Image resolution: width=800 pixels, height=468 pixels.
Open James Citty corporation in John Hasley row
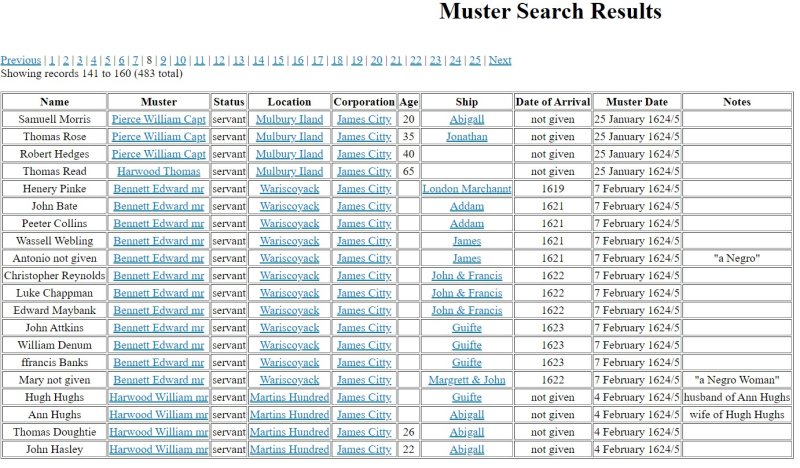[364, 449]
